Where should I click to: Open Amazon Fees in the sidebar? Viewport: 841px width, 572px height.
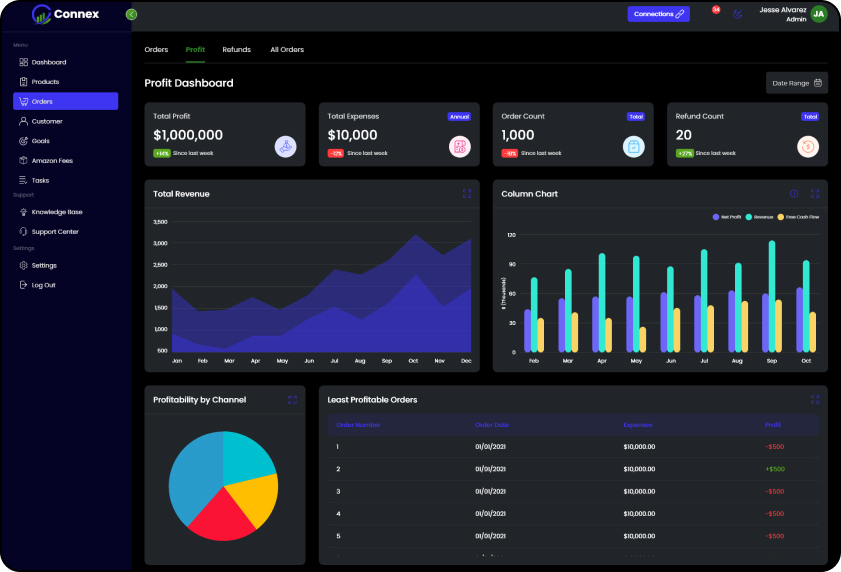52,160
